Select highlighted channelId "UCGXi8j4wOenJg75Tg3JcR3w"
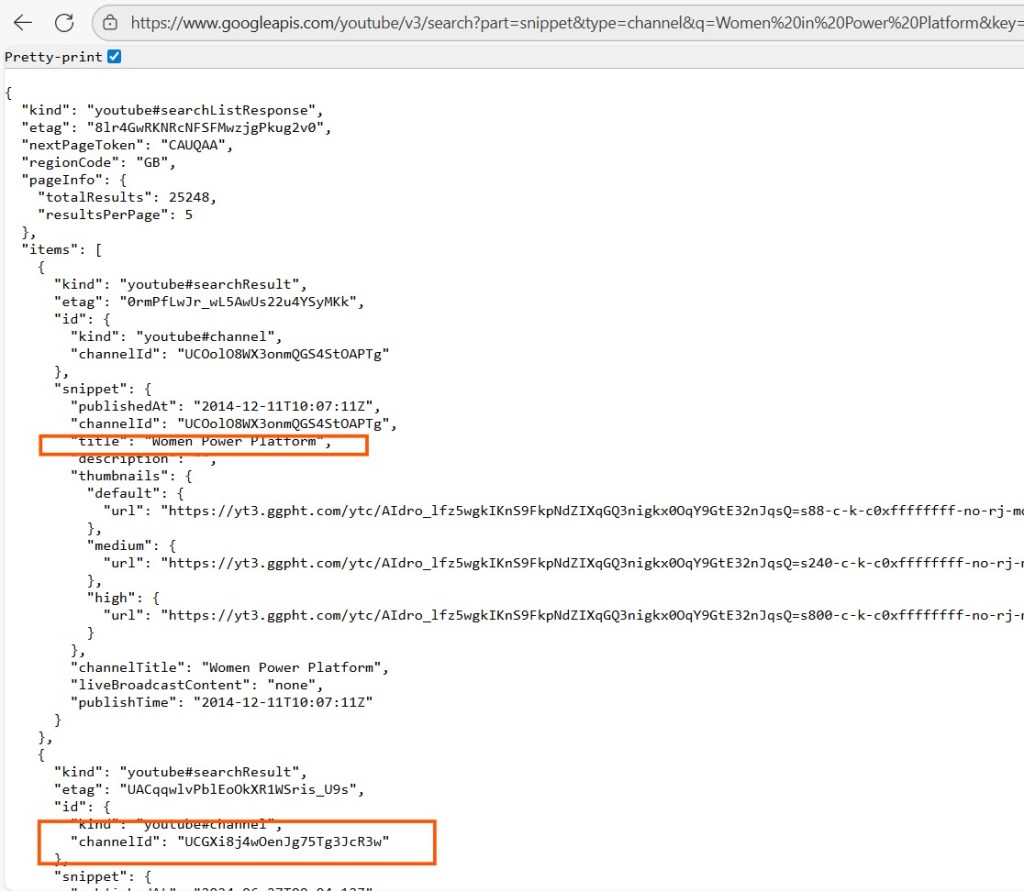Screen dimensions: 1024x891 pos(282,842)
